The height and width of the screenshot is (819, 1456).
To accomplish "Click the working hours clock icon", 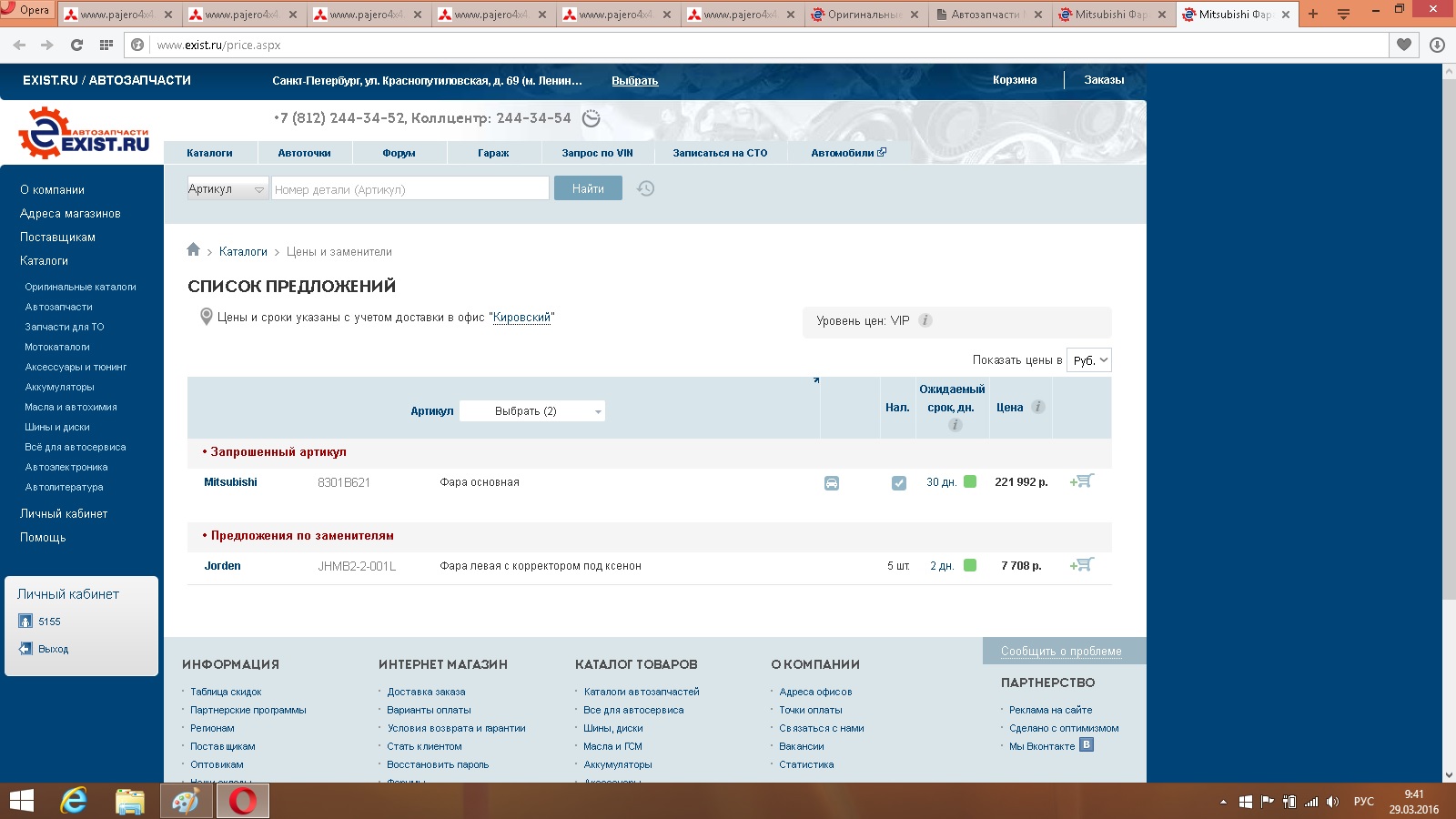I will [591, 118].
